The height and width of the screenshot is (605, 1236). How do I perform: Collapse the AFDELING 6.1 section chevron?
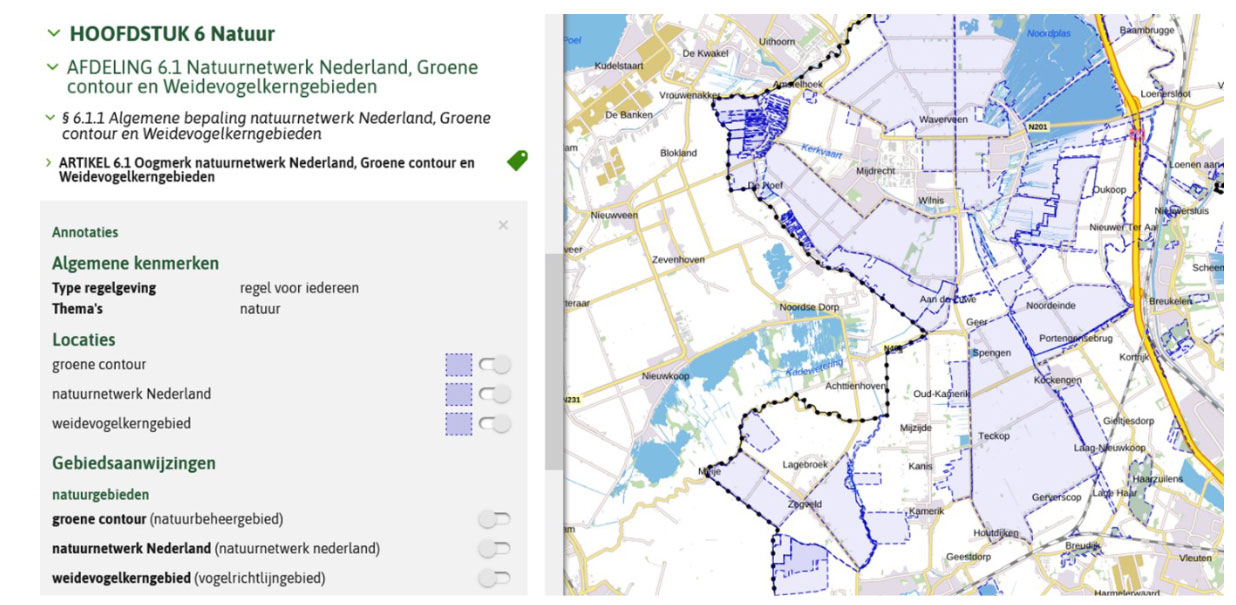click(x=52, y=67)
